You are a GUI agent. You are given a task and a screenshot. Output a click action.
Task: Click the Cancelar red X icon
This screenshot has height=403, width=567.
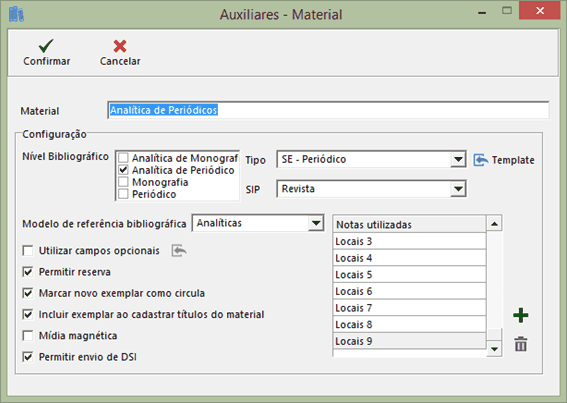tap(120, 46)
